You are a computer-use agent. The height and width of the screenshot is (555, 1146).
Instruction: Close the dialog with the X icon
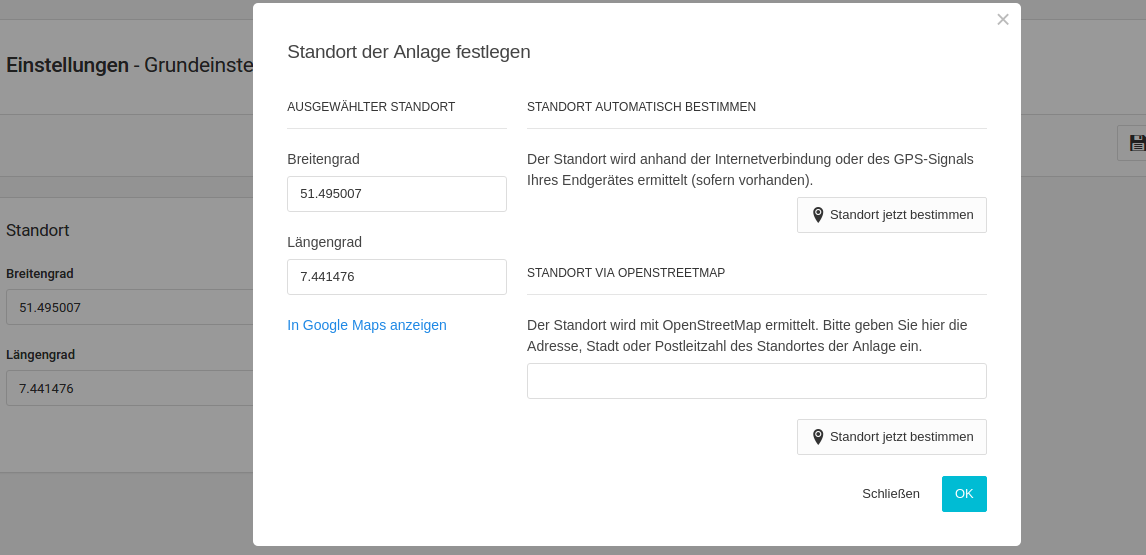(x=1003, y=19)
